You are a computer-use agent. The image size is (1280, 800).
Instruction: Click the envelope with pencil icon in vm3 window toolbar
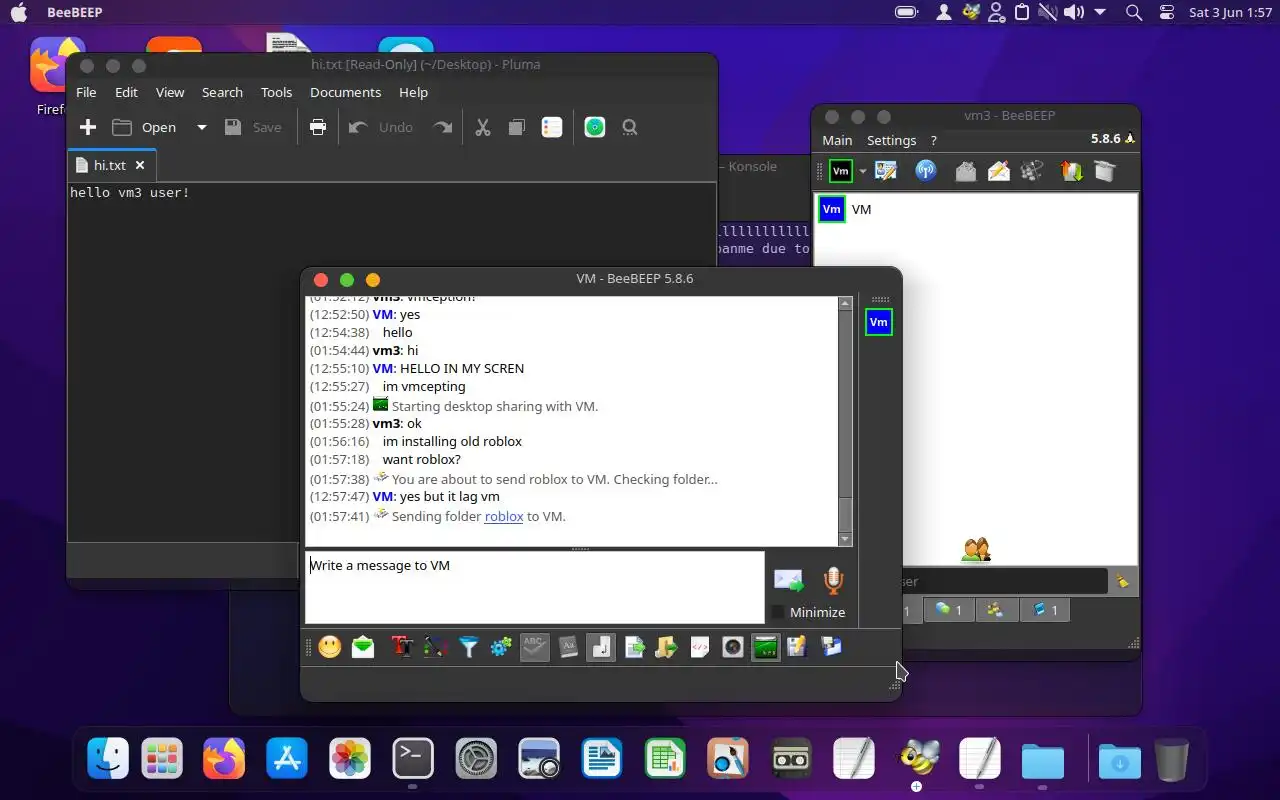point(999,171)
